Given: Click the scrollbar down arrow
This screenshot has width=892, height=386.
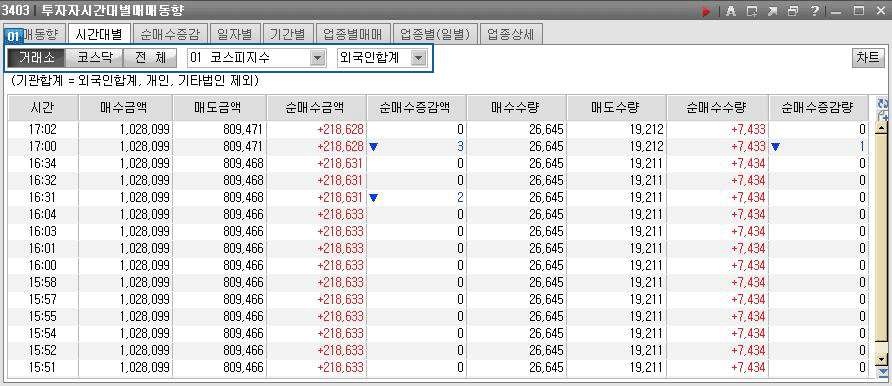Looking at the screenshot, I should tap(883, 359).
